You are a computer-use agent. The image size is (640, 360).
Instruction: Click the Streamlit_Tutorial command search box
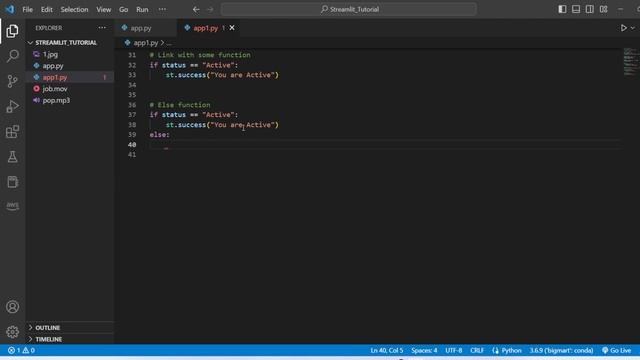tap(349, 9)
